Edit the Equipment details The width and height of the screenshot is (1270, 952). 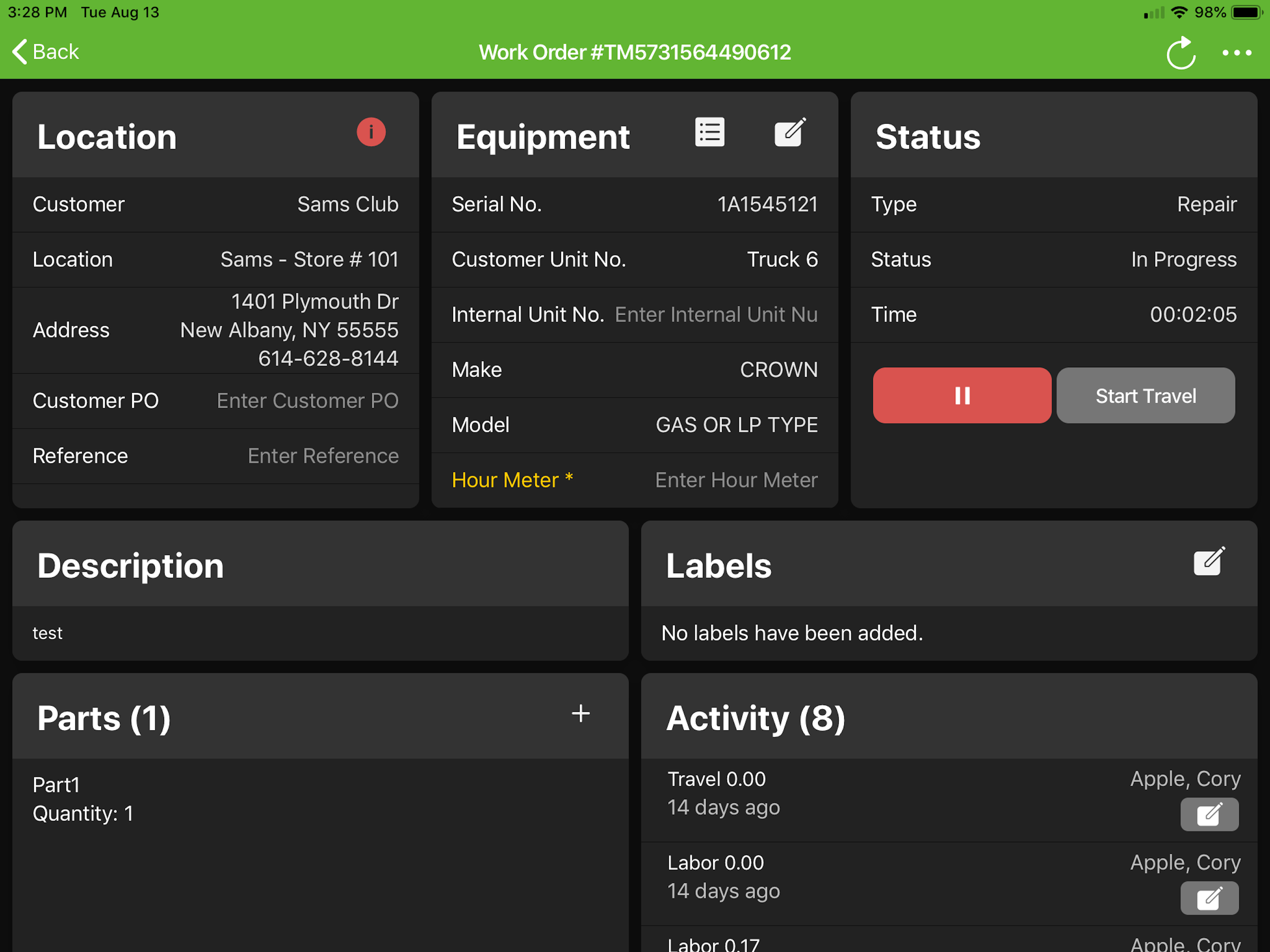click(790, 132)
